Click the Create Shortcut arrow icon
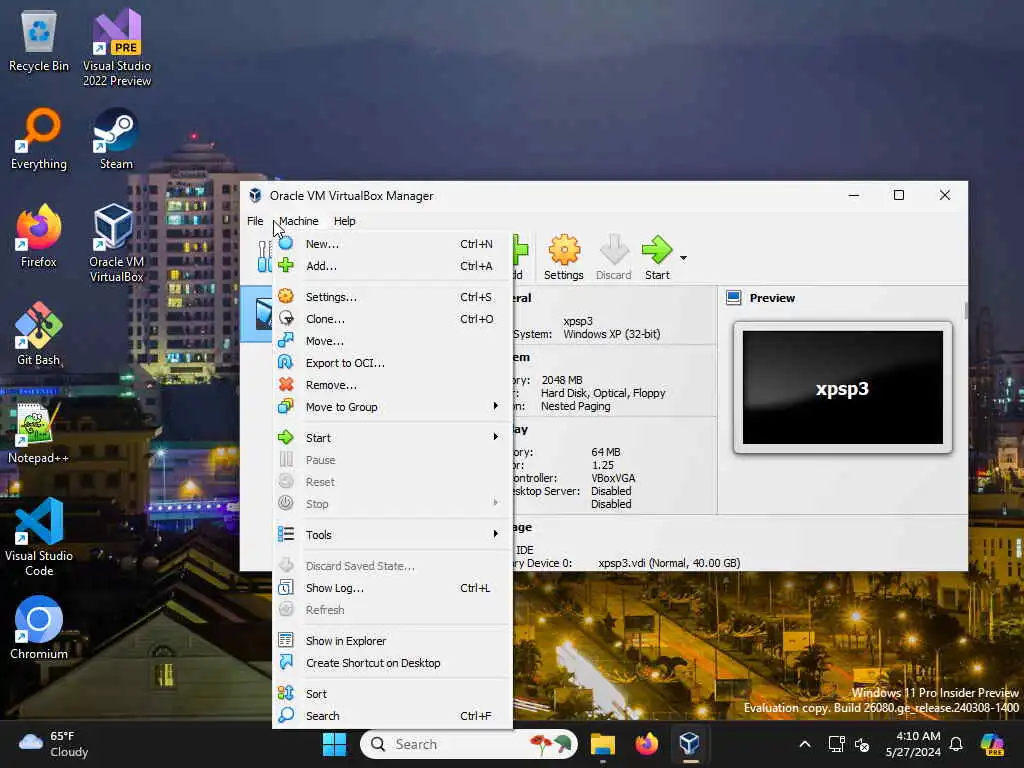Screen dimensions: 1024x768 pos(285,662)
